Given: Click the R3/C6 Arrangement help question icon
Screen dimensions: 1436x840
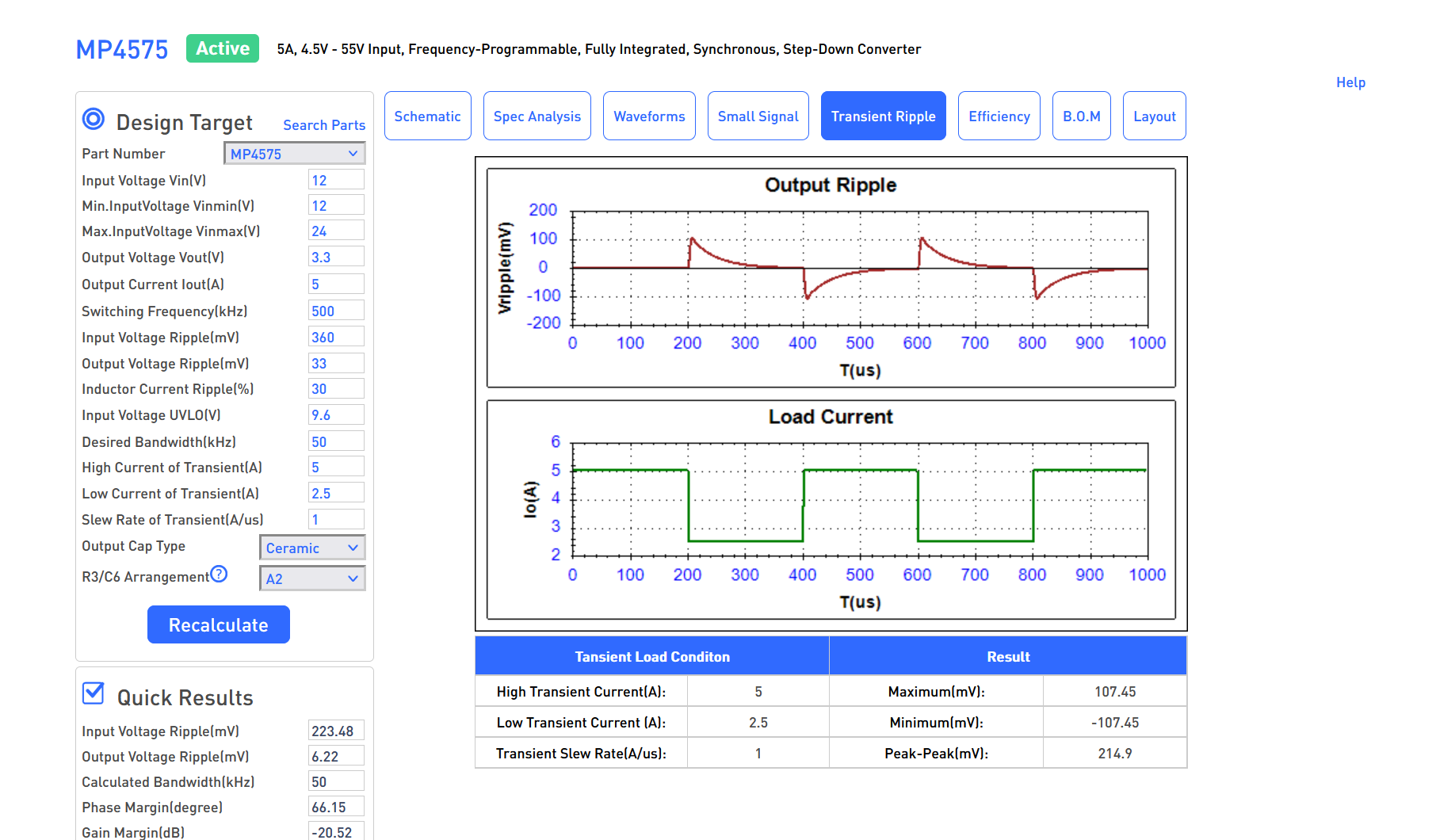Looking at the screenshot, I should click(x=219, y=575).
